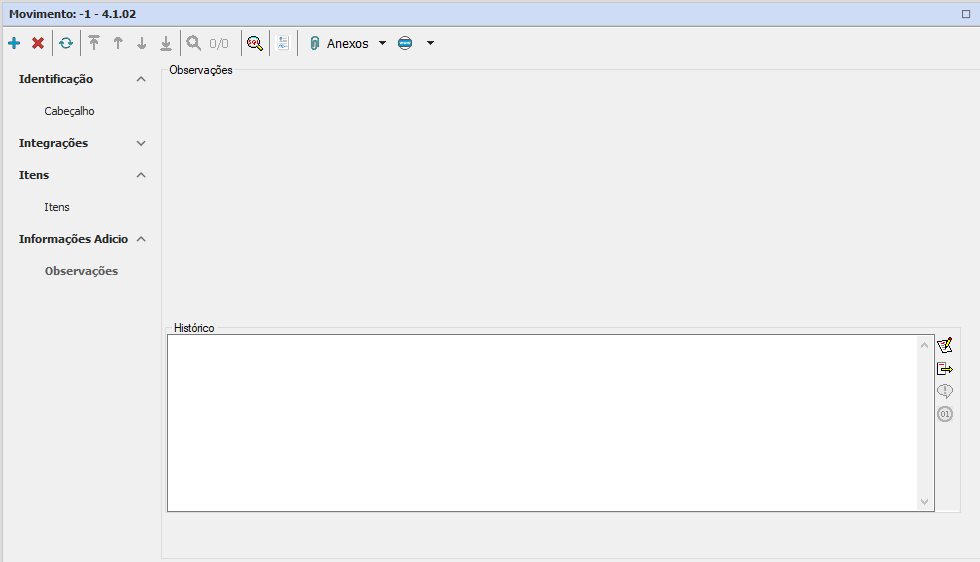Go to first record arrow icon

pos(94,43)
